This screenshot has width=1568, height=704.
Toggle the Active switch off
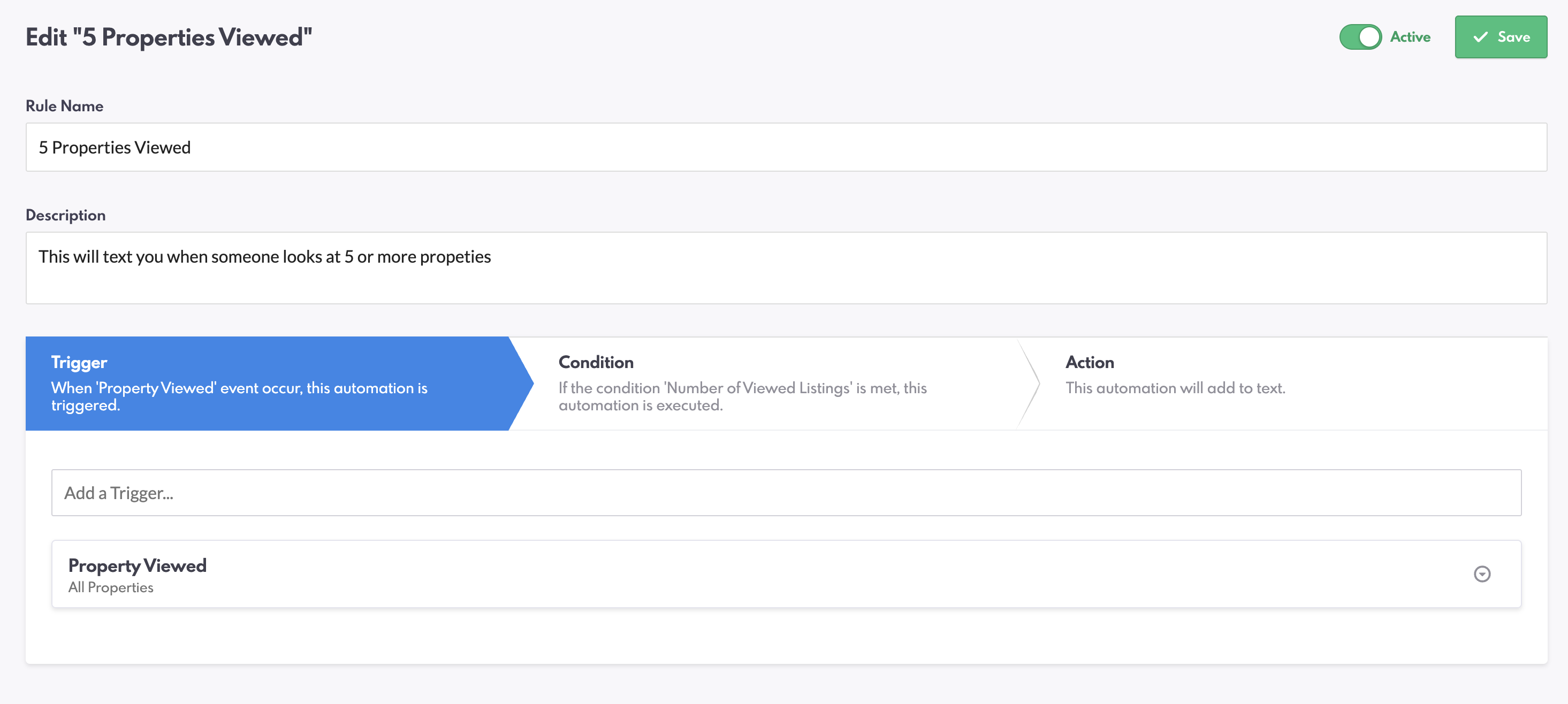pos(1360,37)
